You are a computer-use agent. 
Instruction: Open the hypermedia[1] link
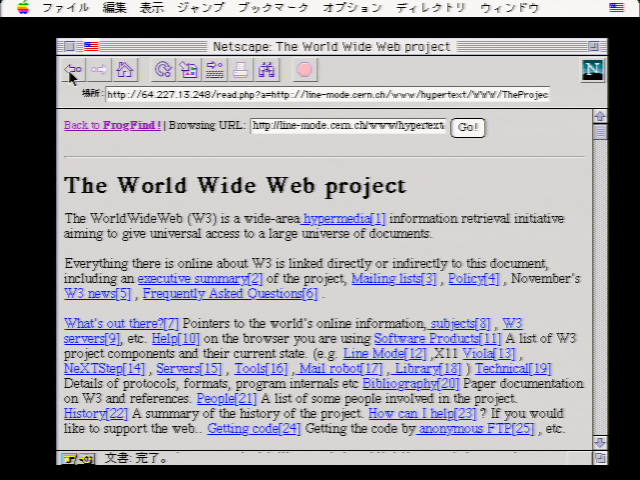point(343,219)
